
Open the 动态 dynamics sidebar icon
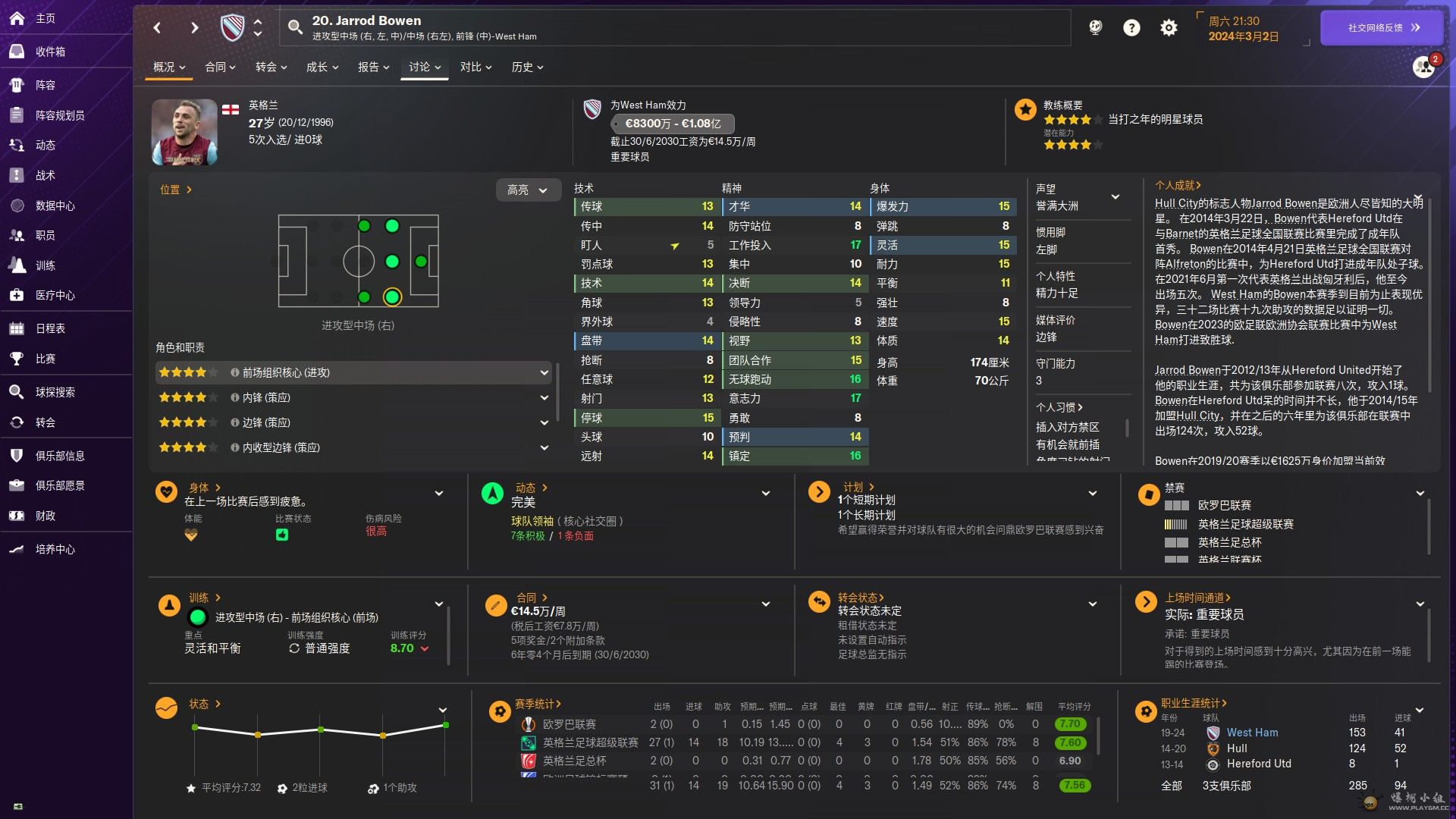point(17,145)
